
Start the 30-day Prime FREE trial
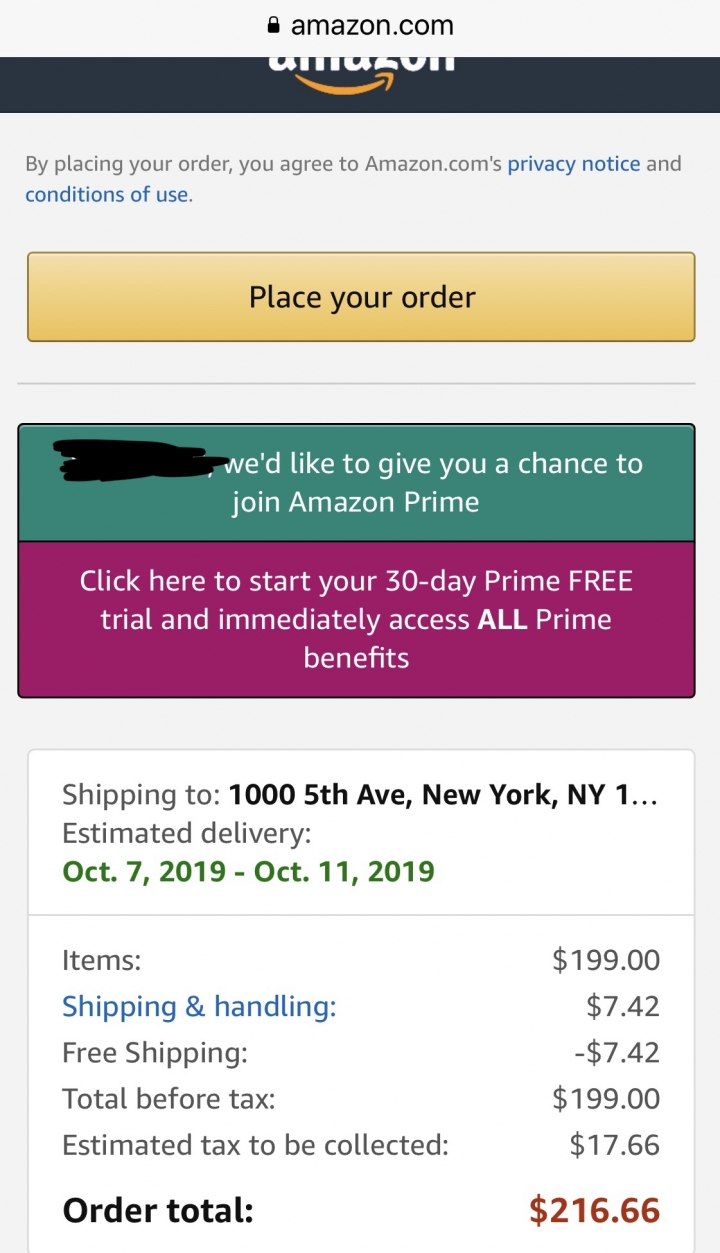click(x=356, y=619)
